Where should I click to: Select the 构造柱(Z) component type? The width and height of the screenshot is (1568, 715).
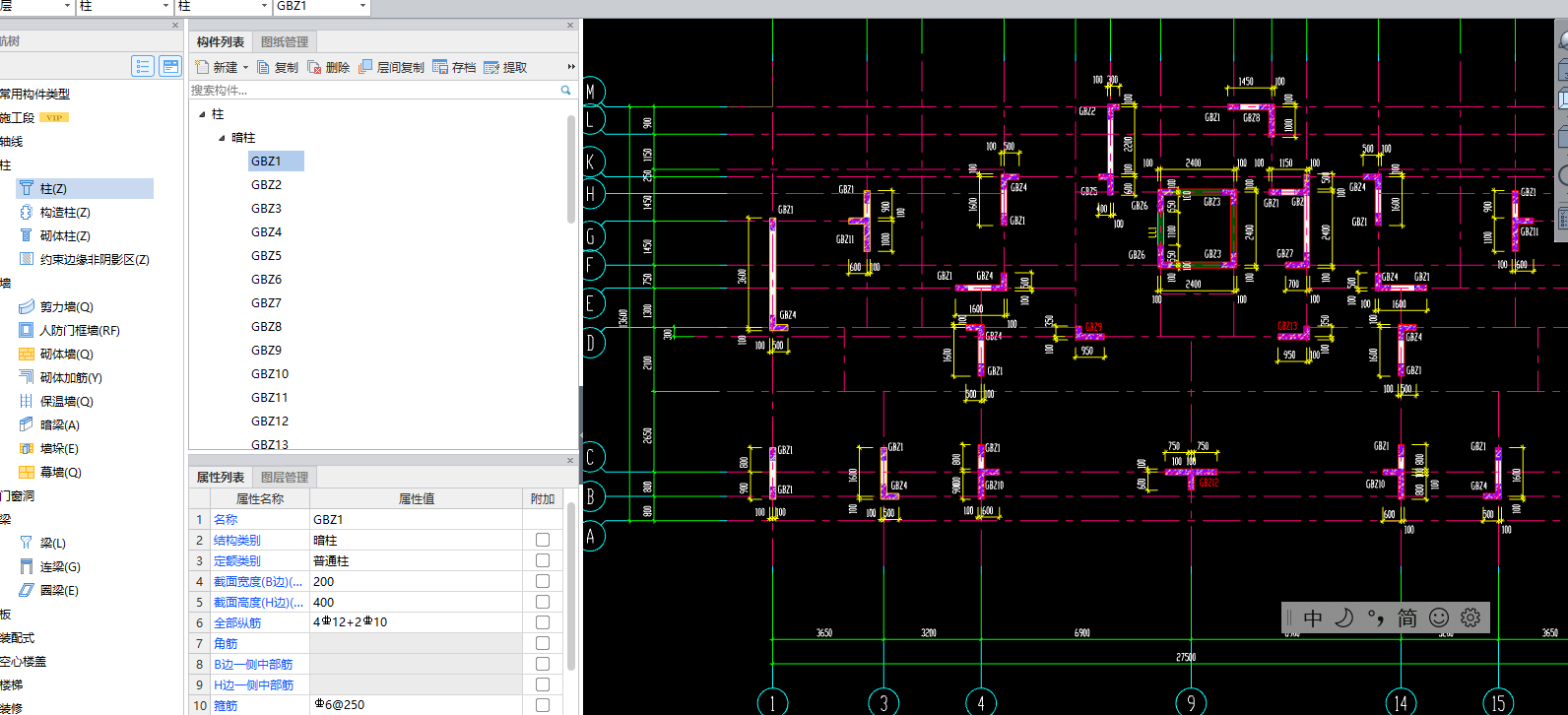pos(57,212)
